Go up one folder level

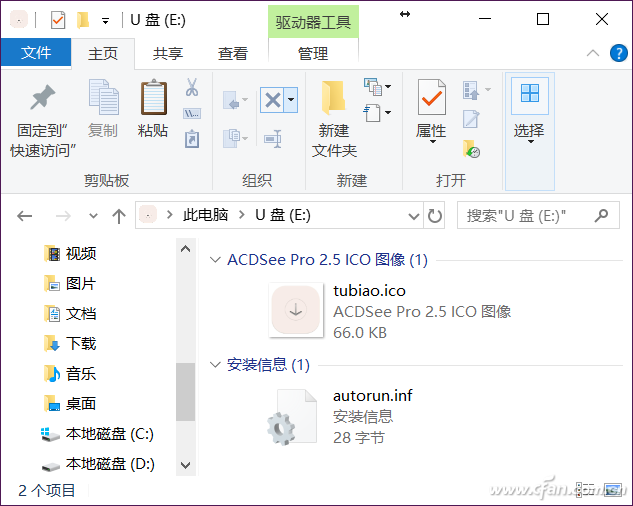tap(119, 216)
